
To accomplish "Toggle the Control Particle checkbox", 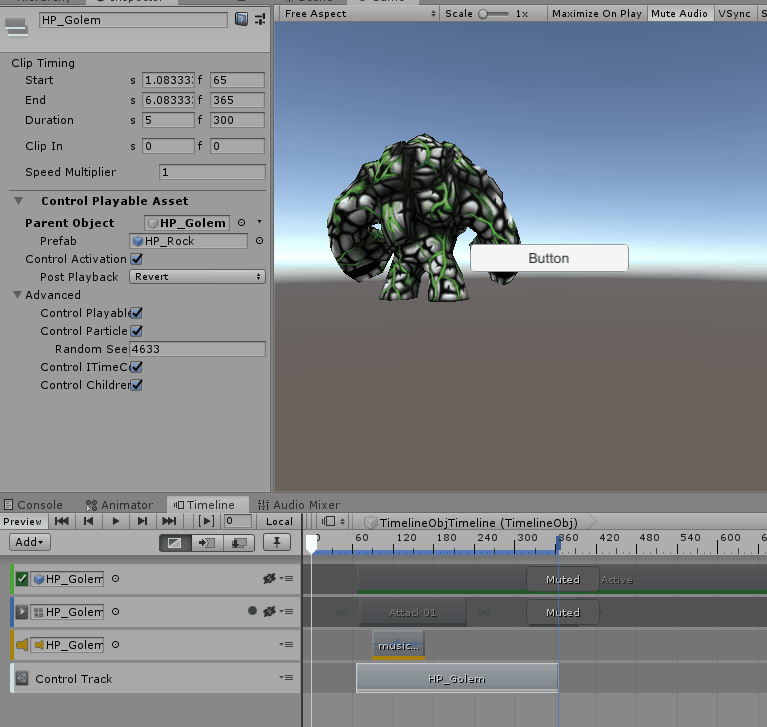I will point(136,331).
